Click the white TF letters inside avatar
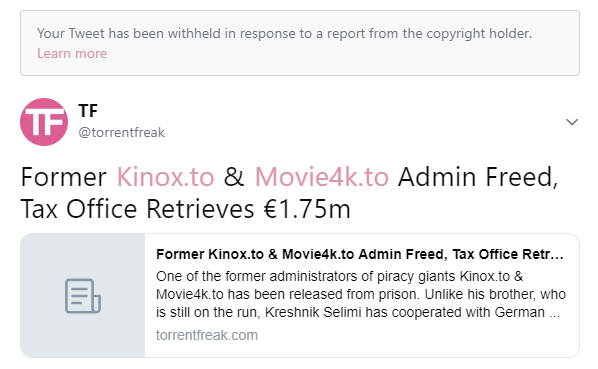 (44, 121)
